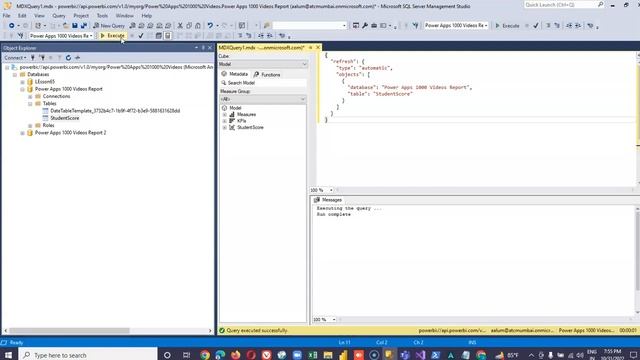Open the Project menu

coord(81,16)
